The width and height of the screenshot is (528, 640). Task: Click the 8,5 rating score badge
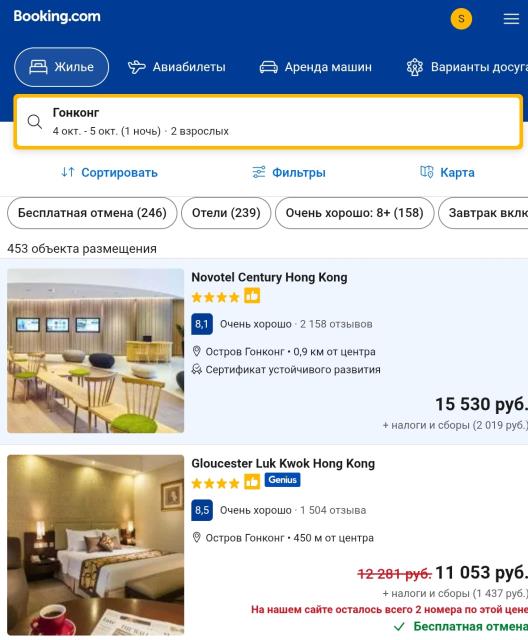click(202, 510)
